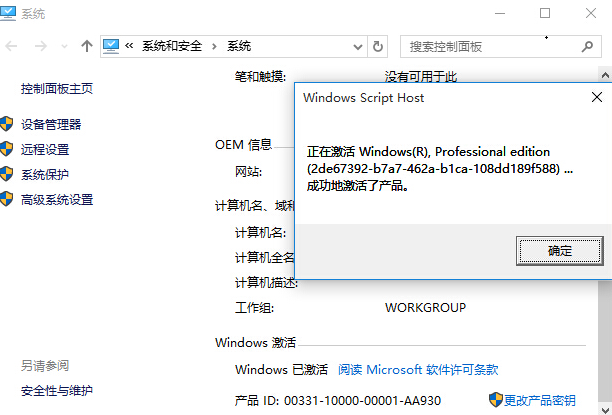Click the scrollbar down arrow

pos(605,409)
